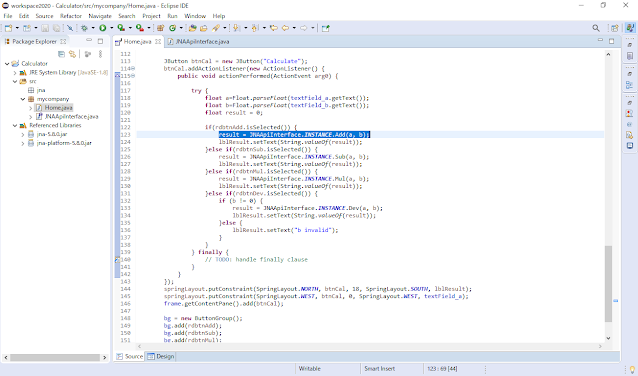Click the Smart Insert status entry
The height and width of the screenshot is (376, 638).
(x=380, y=369)
